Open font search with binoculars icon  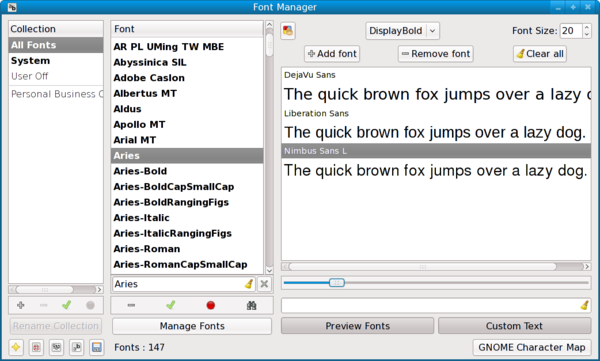[251, 305]
